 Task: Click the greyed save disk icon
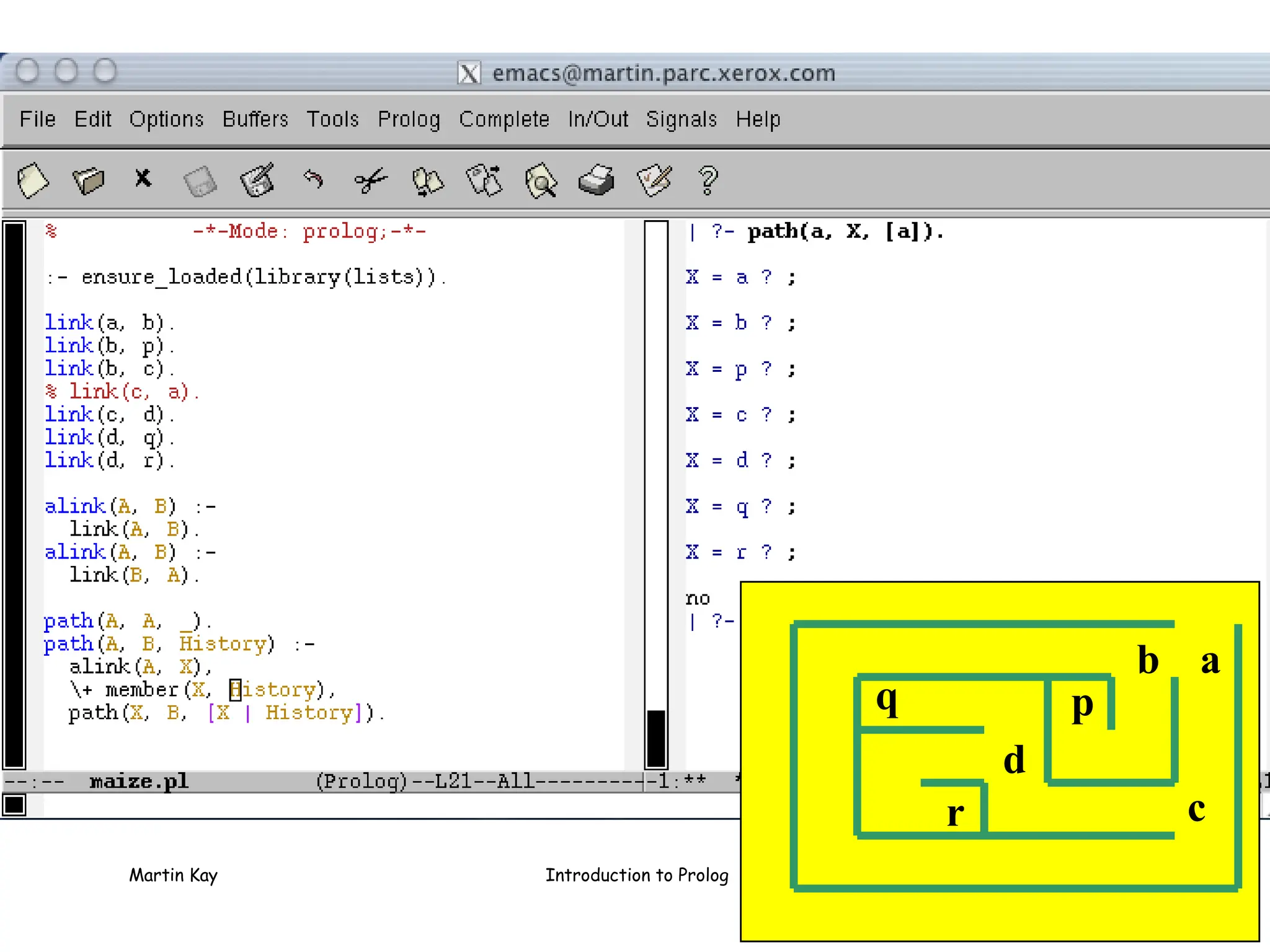point(200,182)
